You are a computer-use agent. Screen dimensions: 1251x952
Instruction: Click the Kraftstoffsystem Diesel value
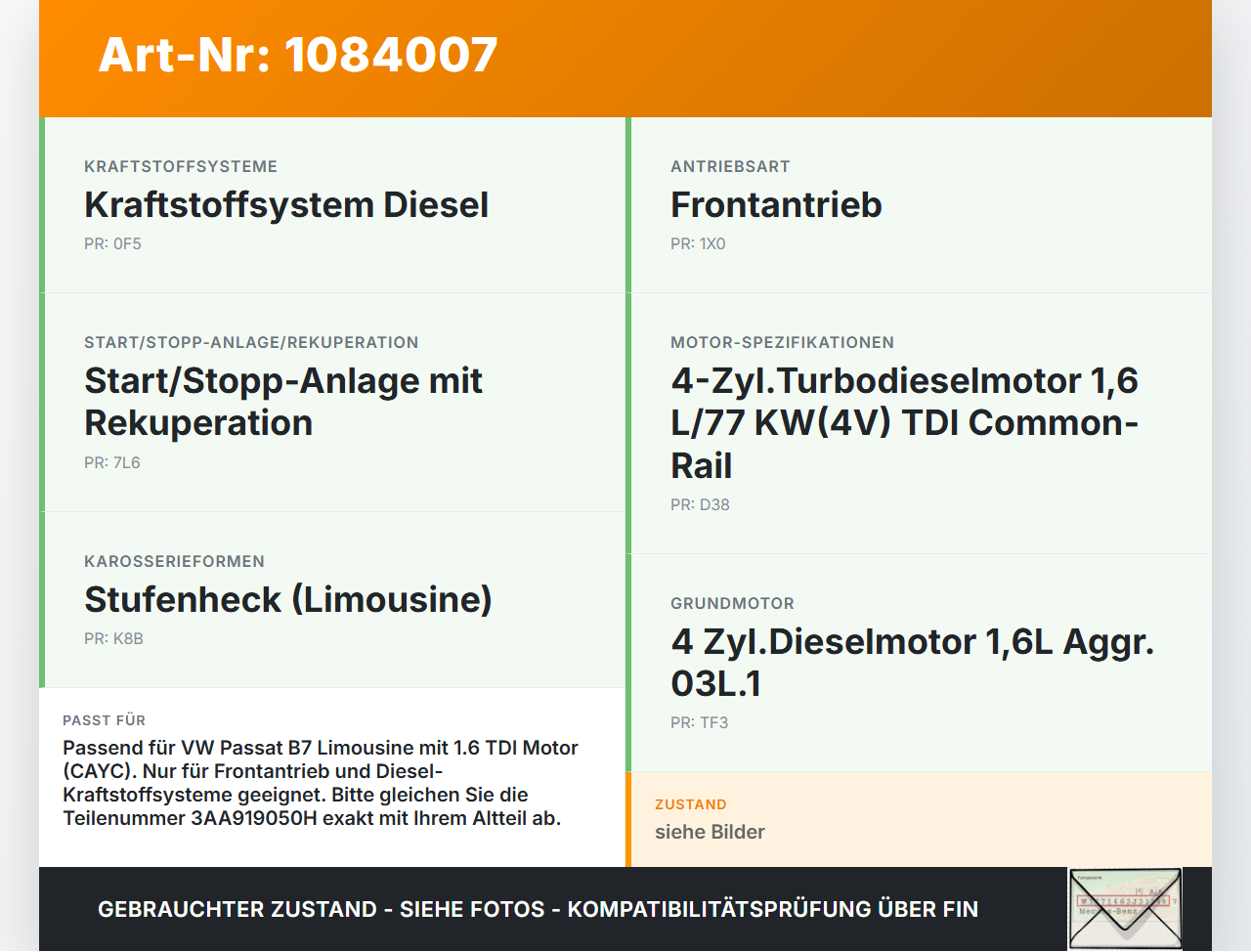click(286, 204)
